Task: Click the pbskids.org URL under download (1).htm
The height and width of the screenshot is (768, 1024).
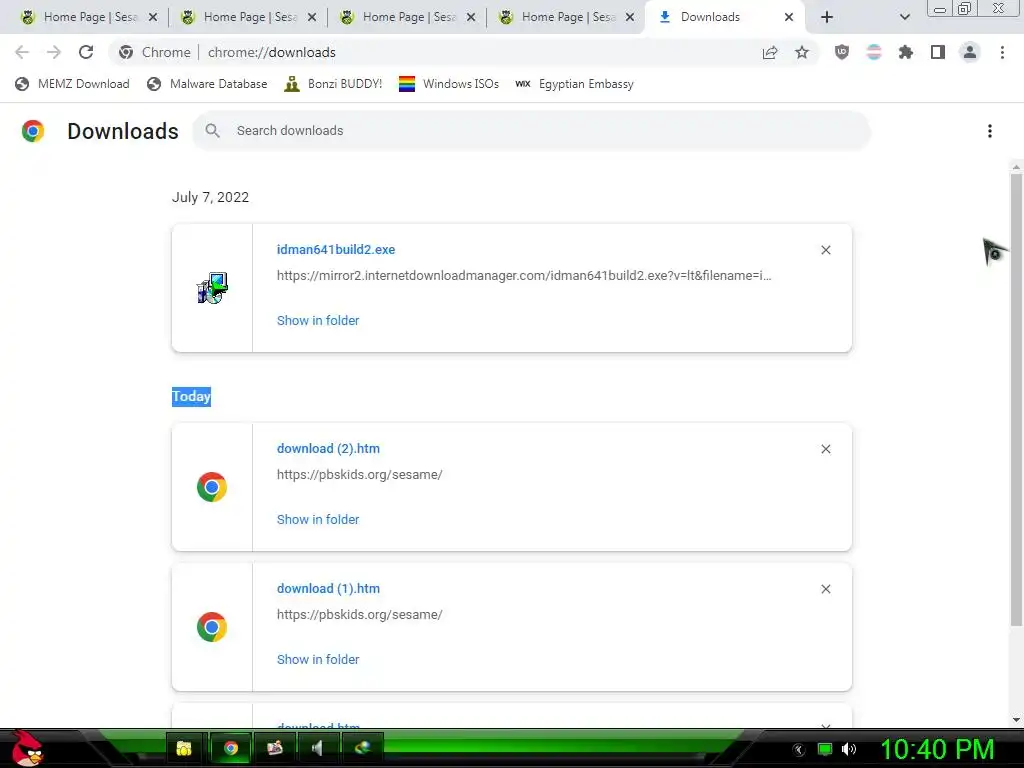Action: coord(359,615)
